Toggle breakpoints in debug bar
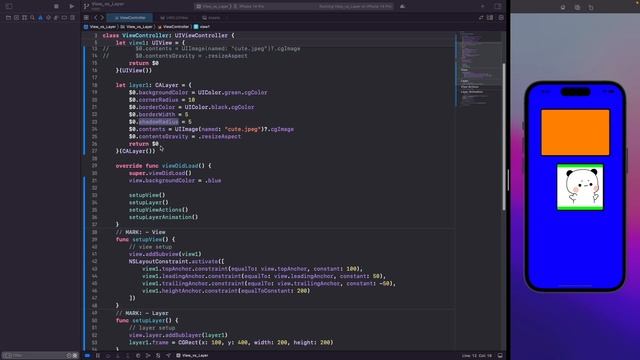640x360 pixels. click(x=87, y=356)
